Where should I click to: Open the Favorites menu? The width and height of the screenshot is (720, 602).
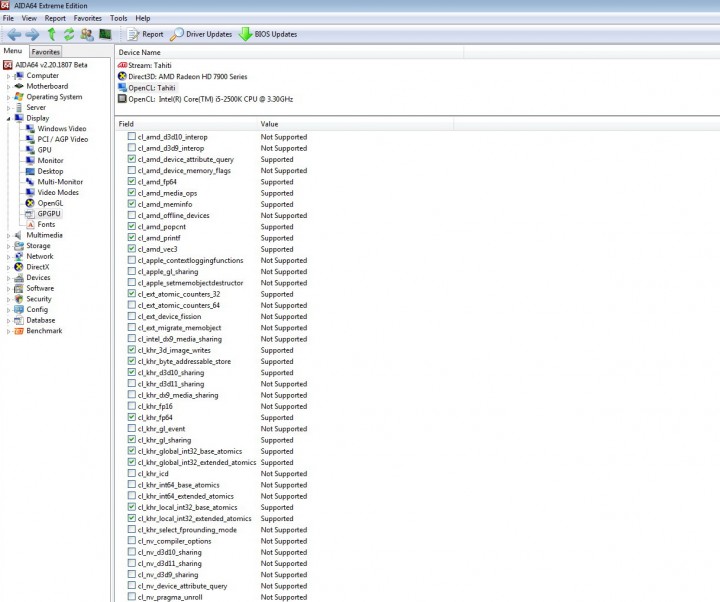point(87,18)
